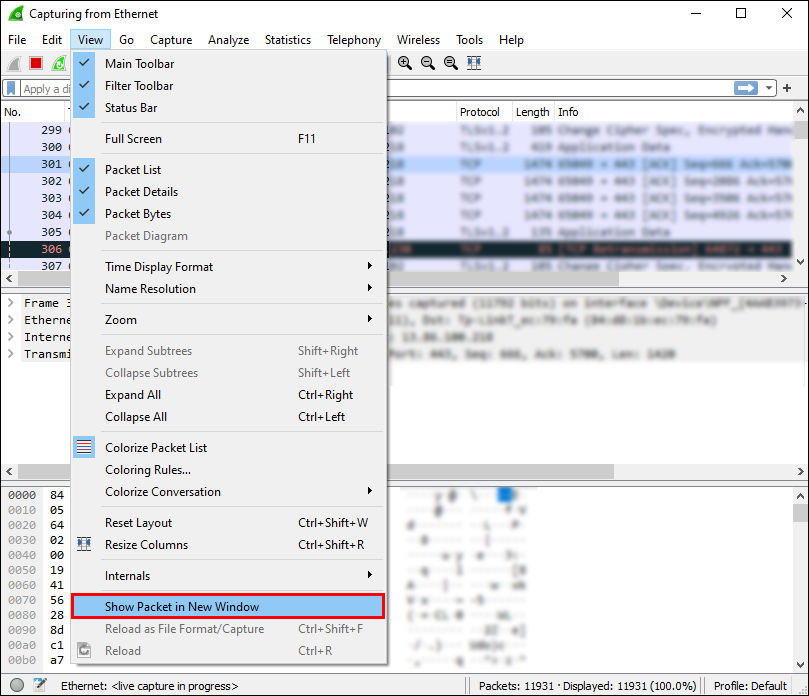Open the Go menu

pyautogui.click(x=126, y=40)
